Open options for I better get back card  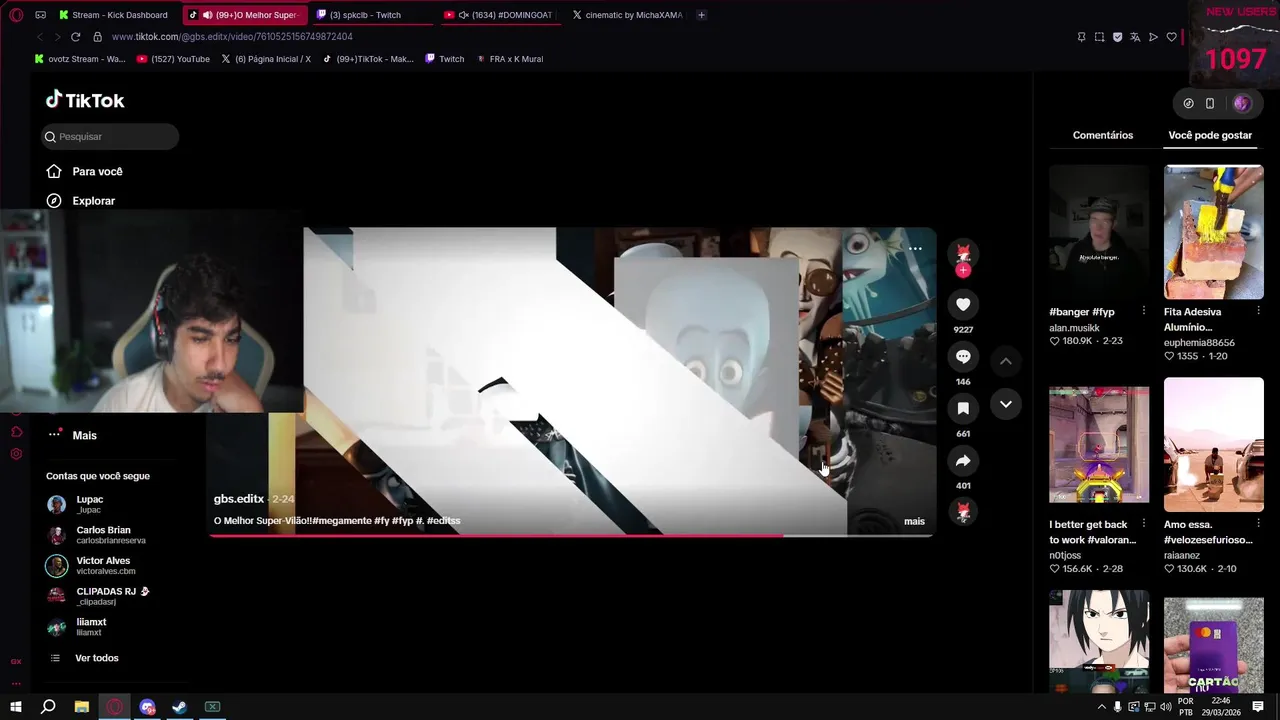[x=1144, y=525]
